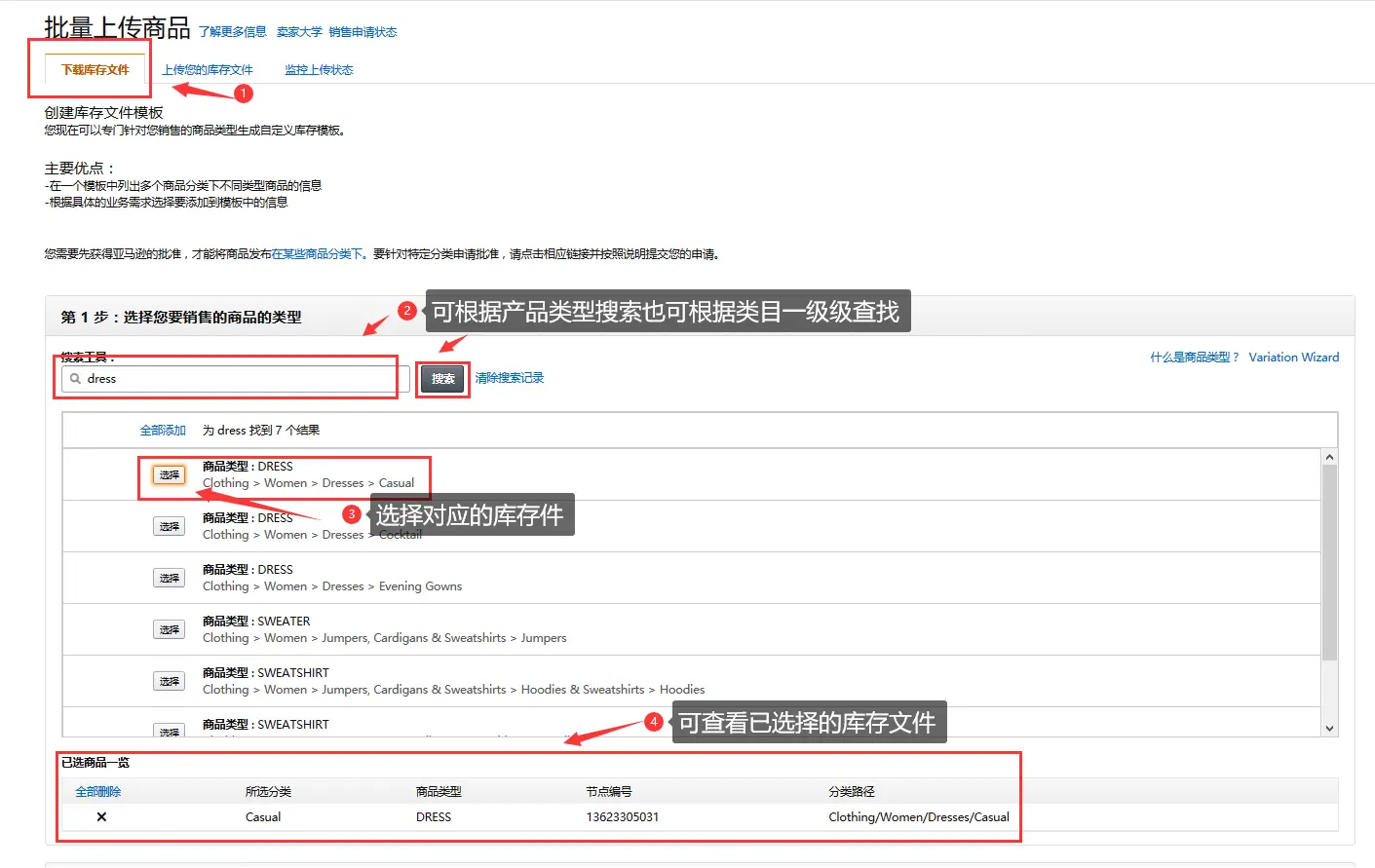Click '商品类型 : SWEATER' label
The width and height of the screenshot is (1375, 868).
click(256, 622)
